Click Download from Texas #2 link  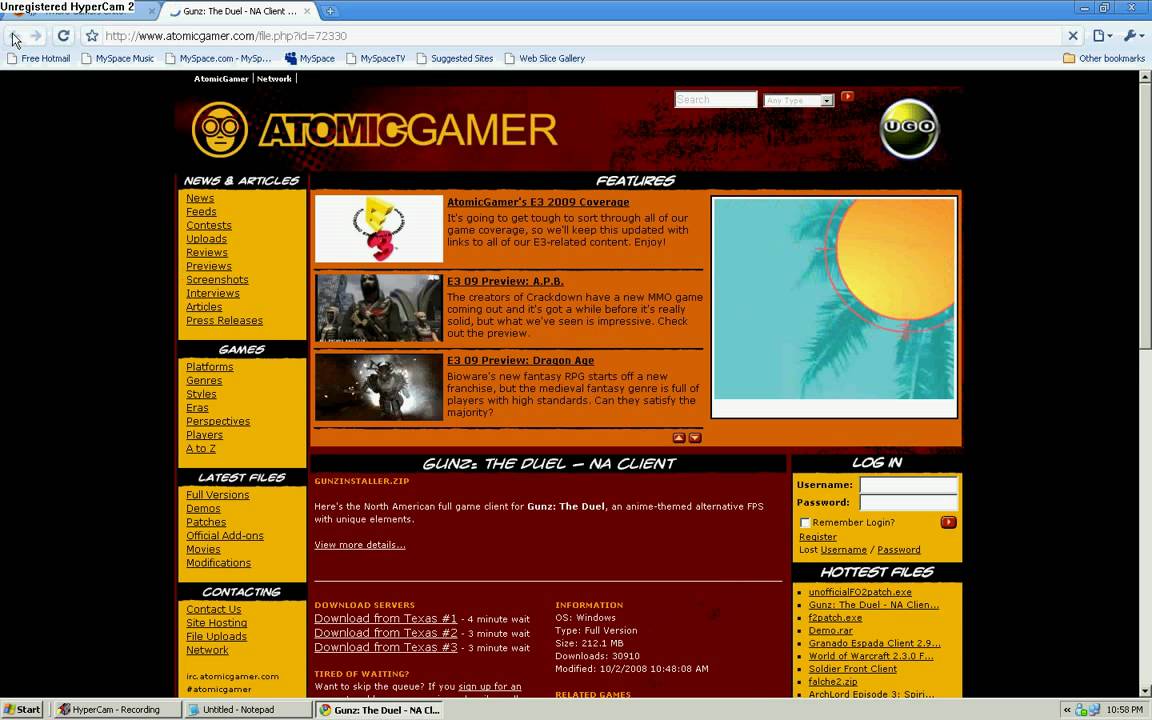(386, 633)
